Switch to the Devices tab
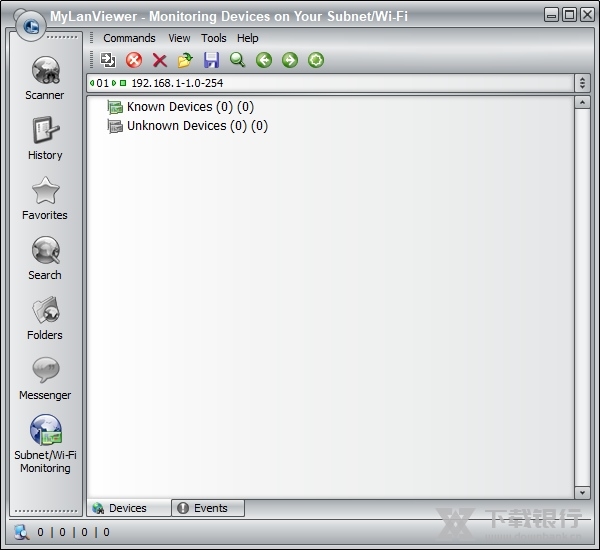Image resolution: width=600 pixels, height=550 pixels. (x=127, y=508)
